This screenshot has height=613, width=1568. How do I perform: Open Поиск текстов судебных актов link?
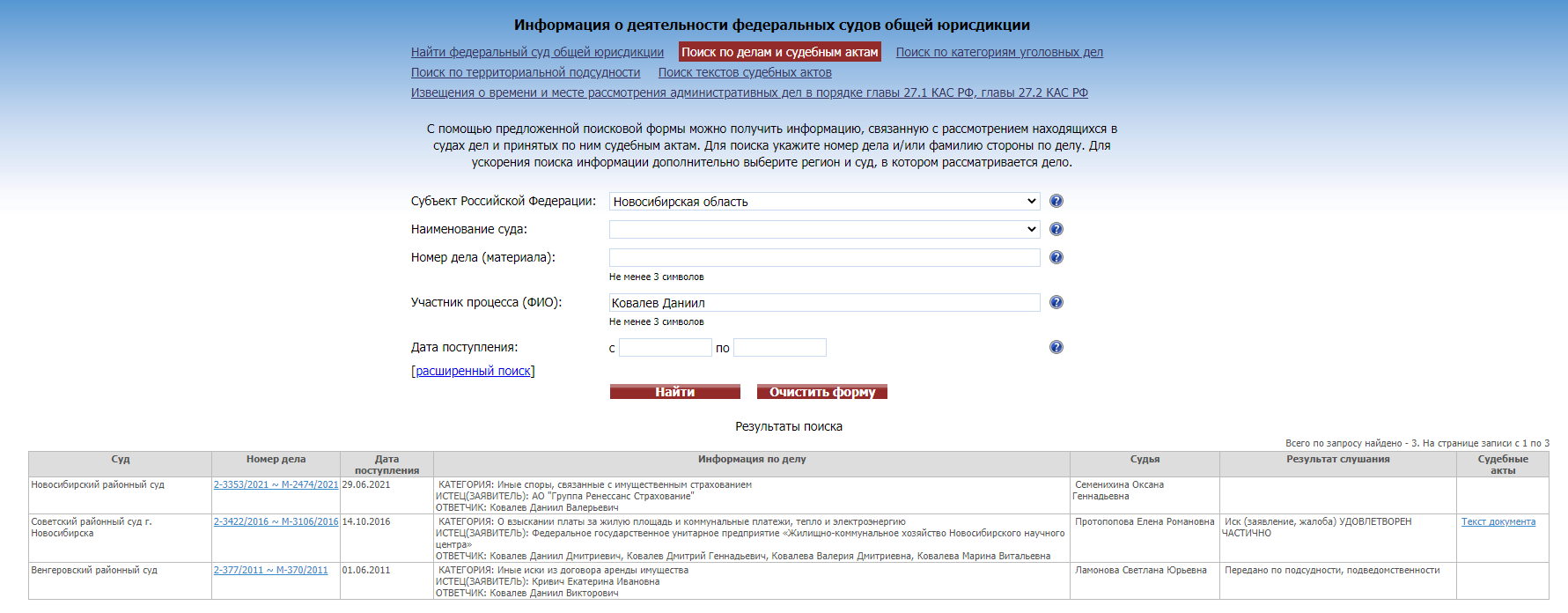tap(745, 72)
